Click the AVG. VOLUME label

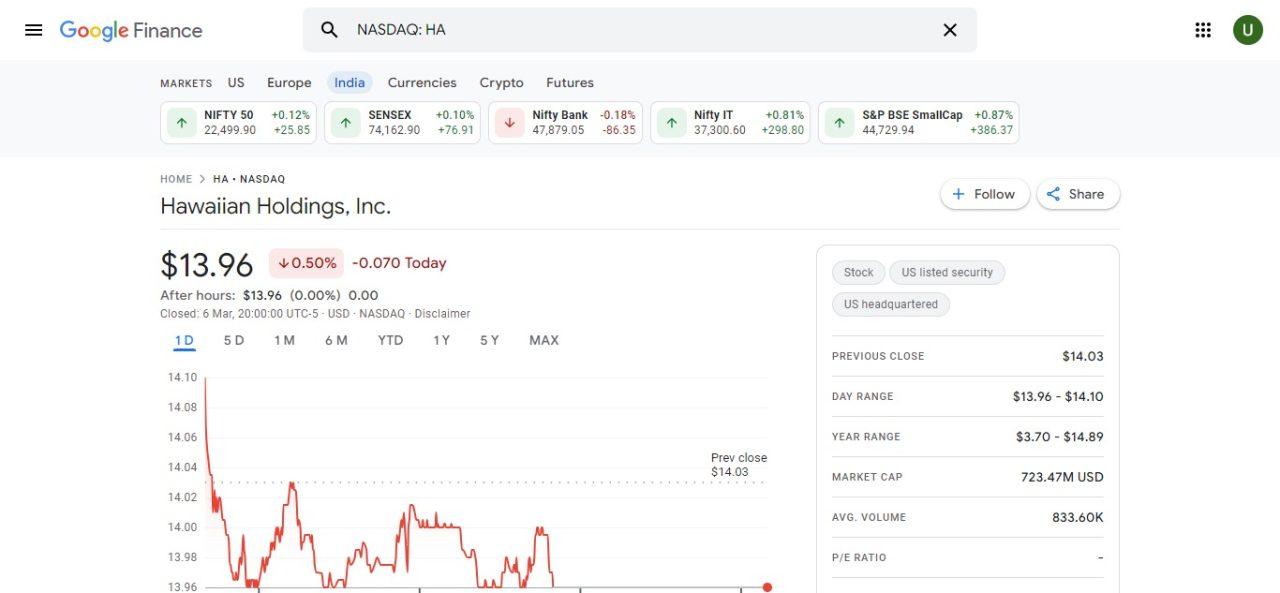point(869,517)
